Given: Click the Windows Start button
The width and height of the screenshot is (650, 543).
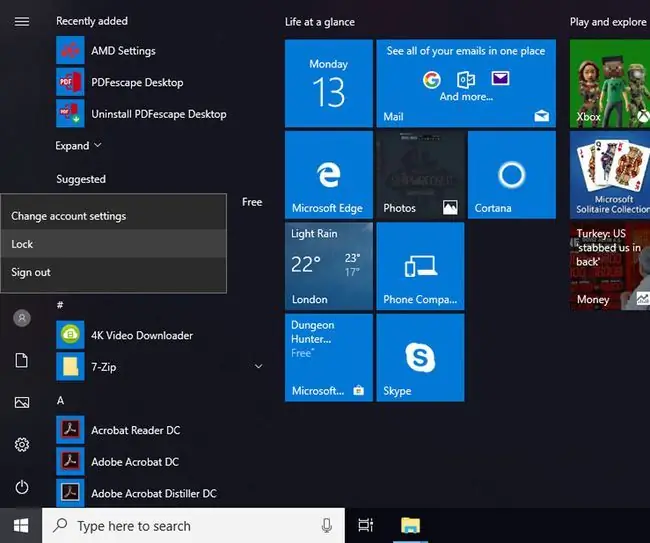Looking at the screenshot, I should pos(21,526).
